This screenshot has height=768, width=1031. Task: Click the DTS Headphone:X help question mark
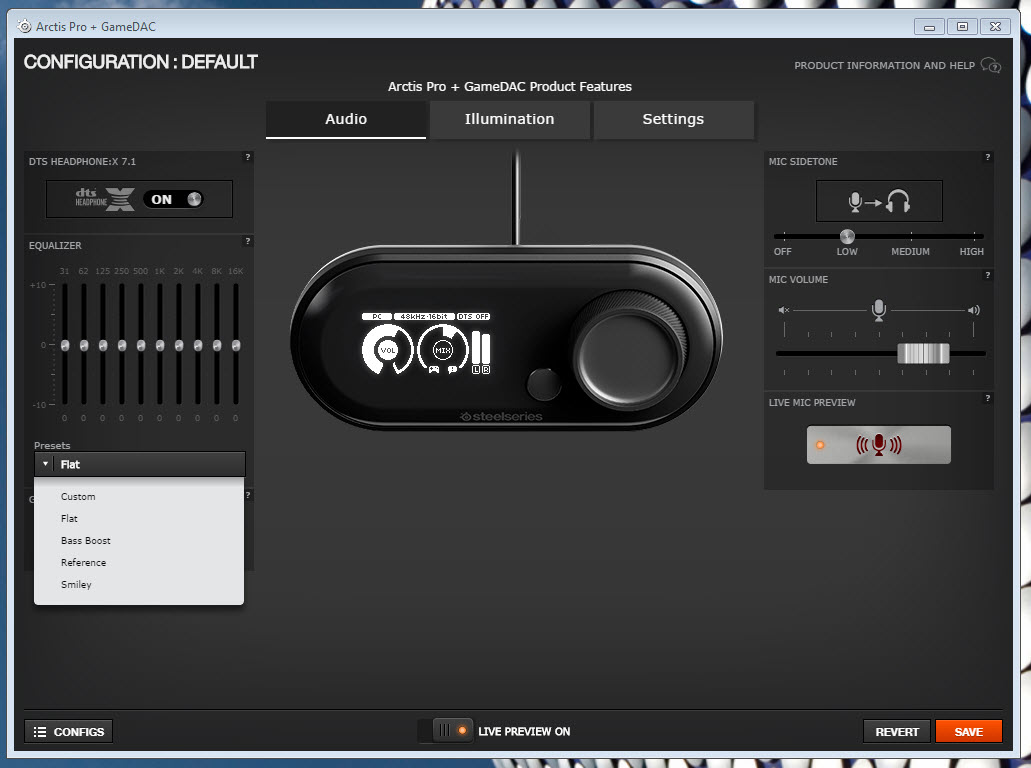pos(248,157)
